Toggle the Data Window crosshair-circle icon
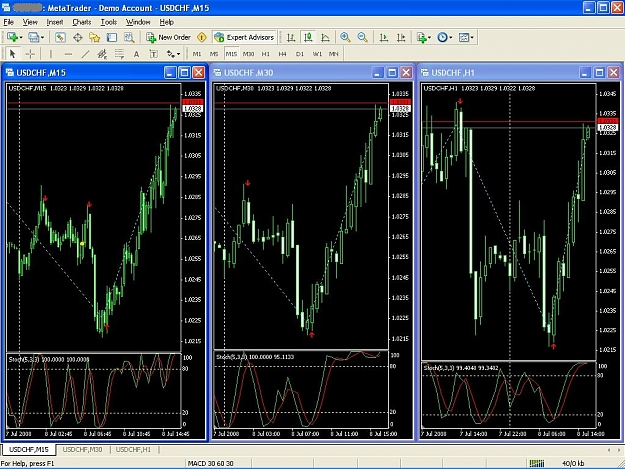Image resolution: width=625 pixels, height=469 pixels. (x=78, y=37)
